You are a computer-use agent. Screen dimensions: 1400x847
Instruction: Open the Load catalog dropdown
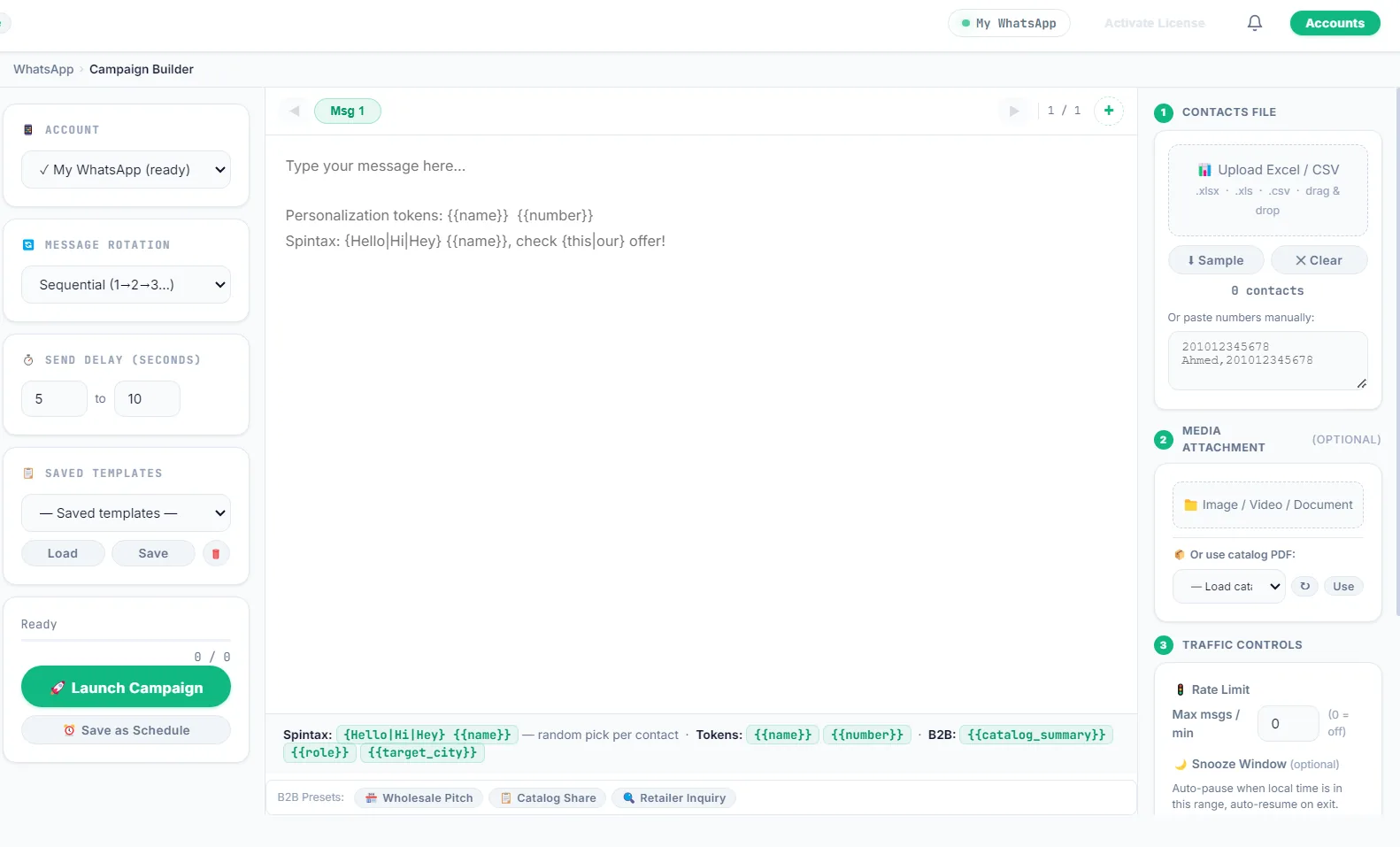pos(1228,586)
